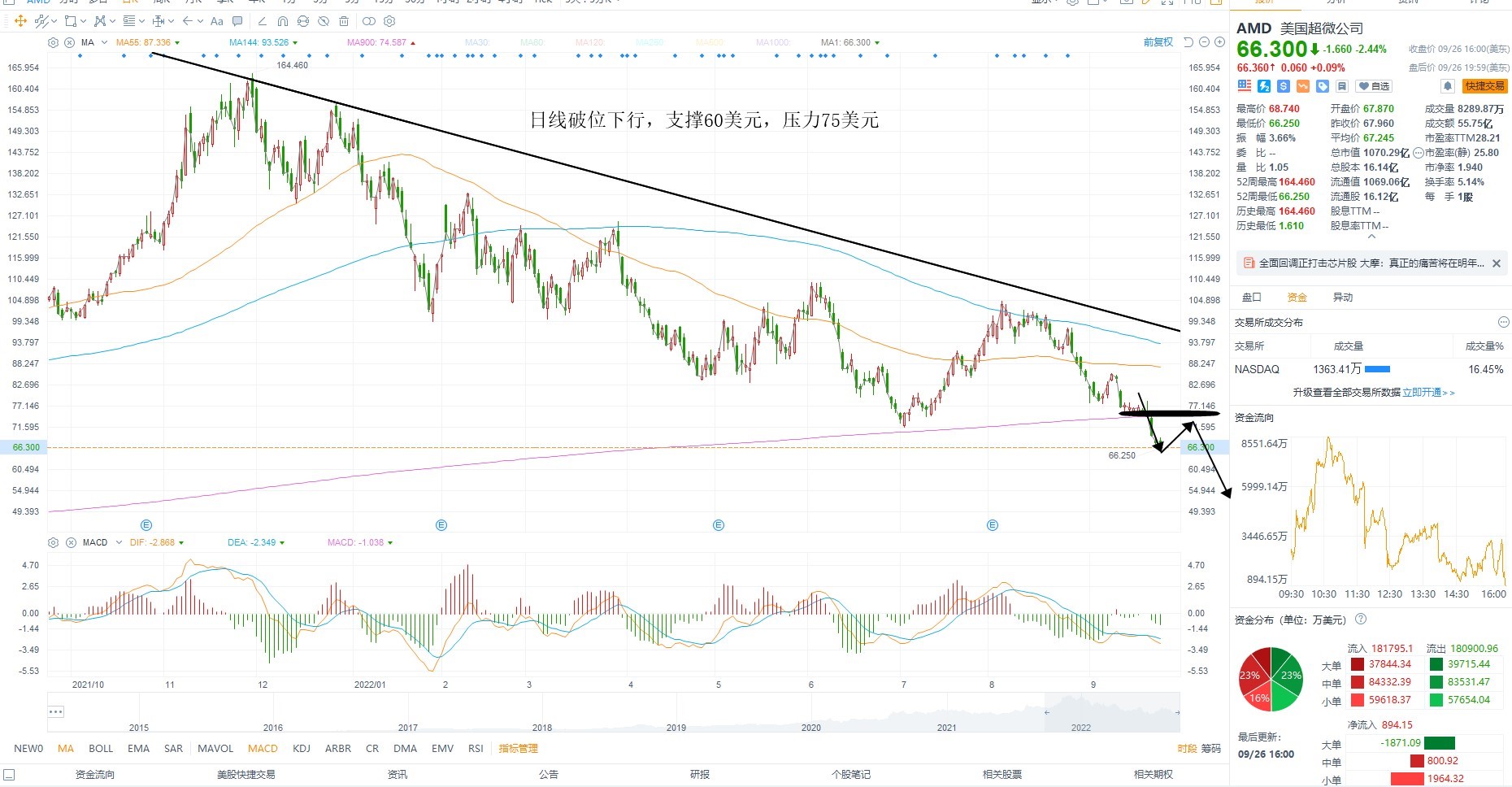Image resolution: width=1512 pixels, height=787 pixels.
Task: Open text-lines tool dropdown arrow
Action: (x=141, y=21)
